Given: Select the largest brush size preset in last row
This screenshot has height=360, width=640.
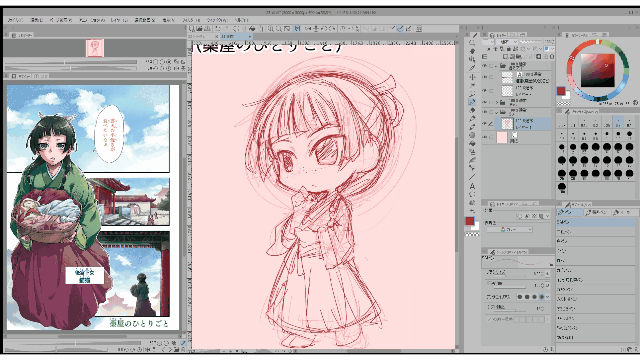Looking at the screenshot, I should [x=562, y=187].
